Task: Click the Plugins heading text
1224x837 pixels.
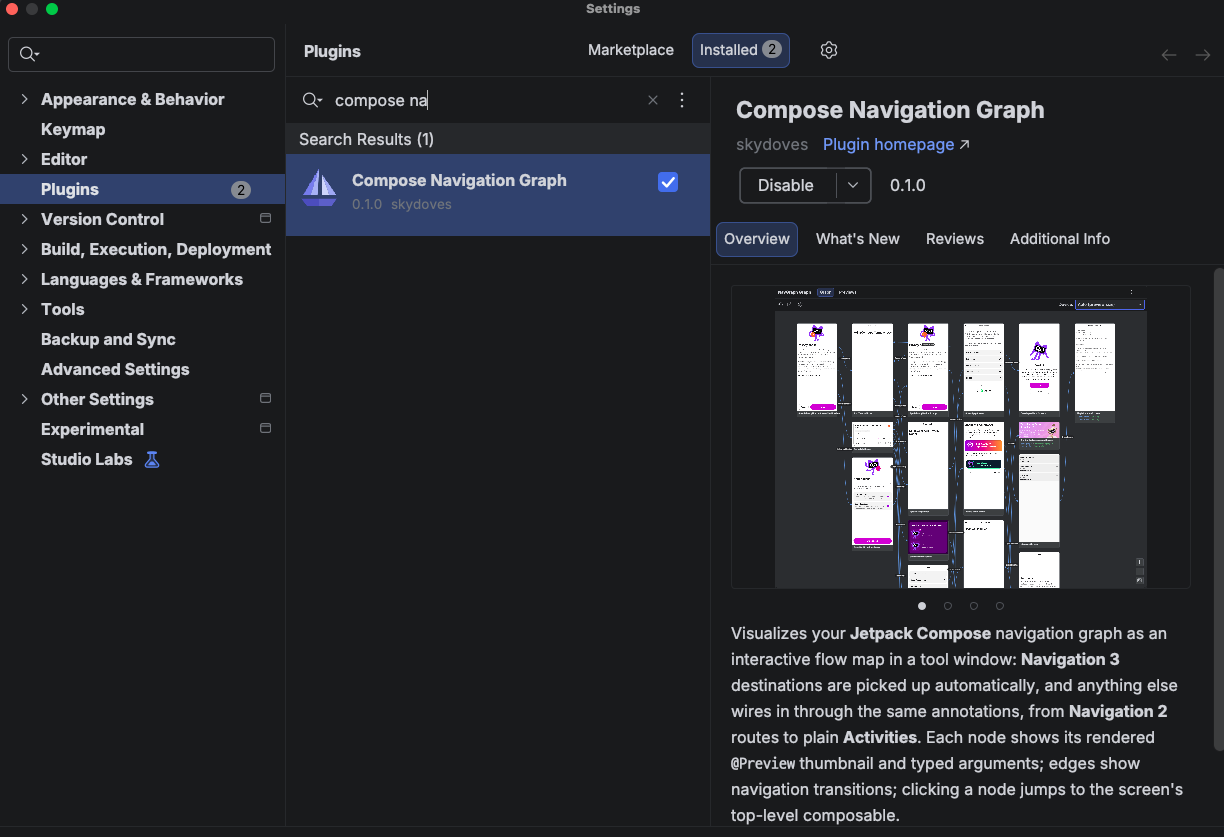Action: (x=332, y=51)
